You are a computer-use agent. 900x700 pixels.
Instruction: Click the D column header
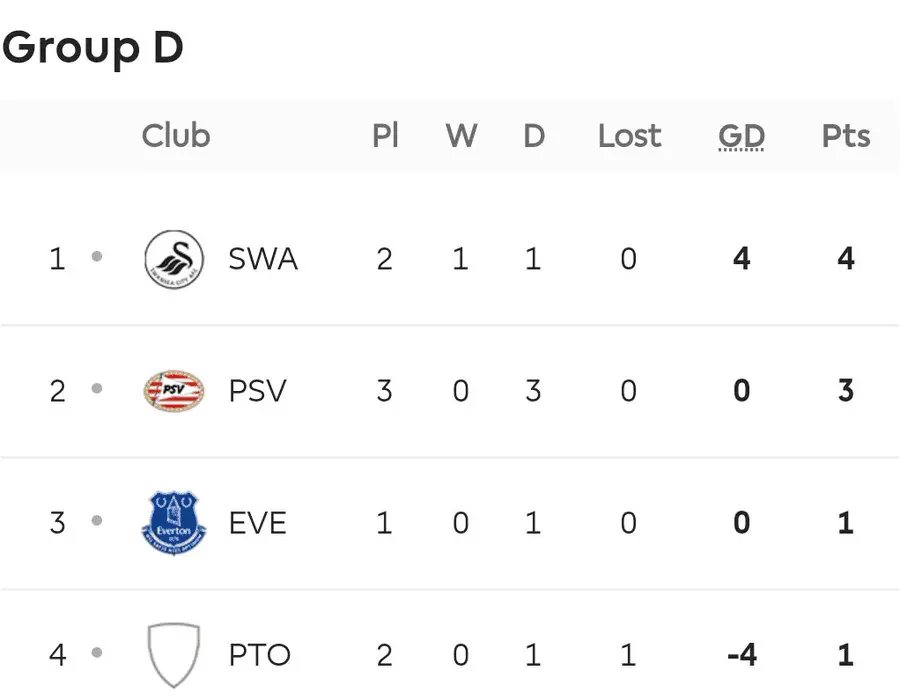click(534, 136)
